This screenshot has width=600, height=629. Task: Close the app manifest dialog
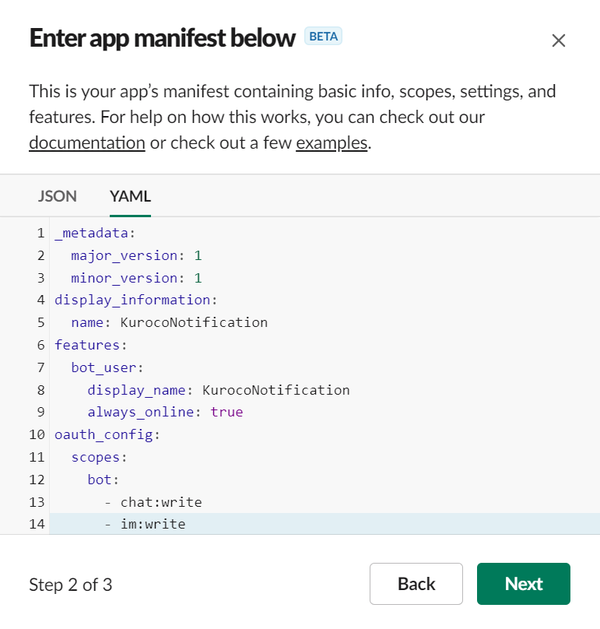[558, 41]
